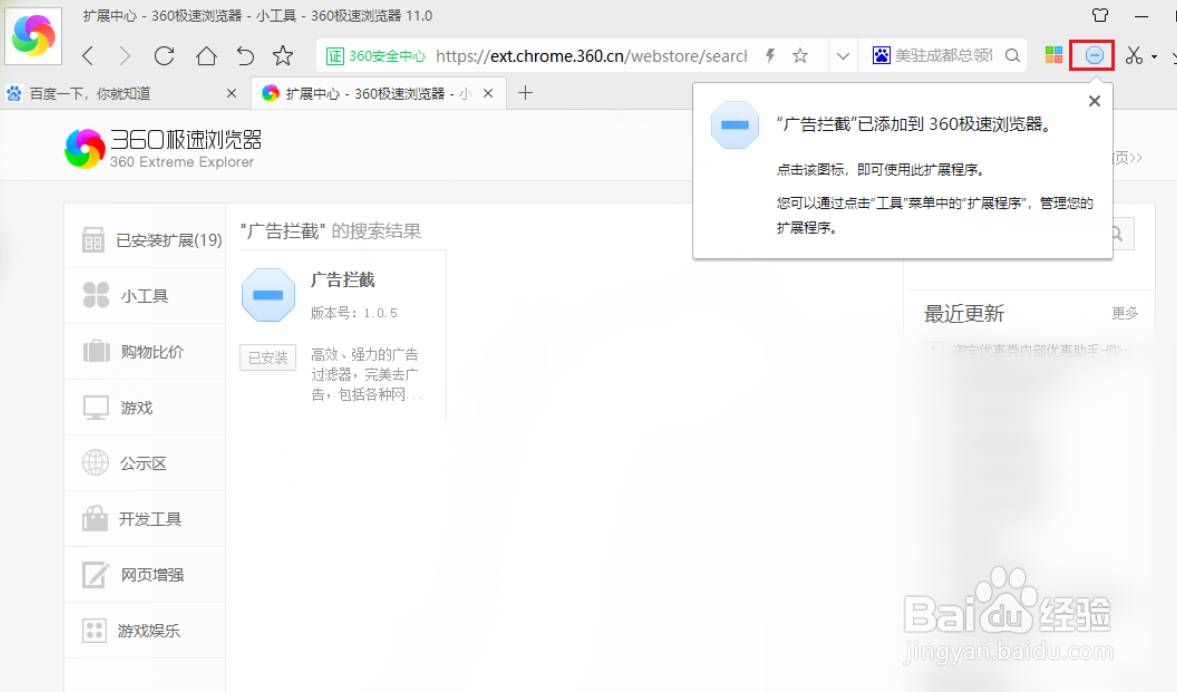
Task: Click the address bar URL field
Action: (592, 56)
